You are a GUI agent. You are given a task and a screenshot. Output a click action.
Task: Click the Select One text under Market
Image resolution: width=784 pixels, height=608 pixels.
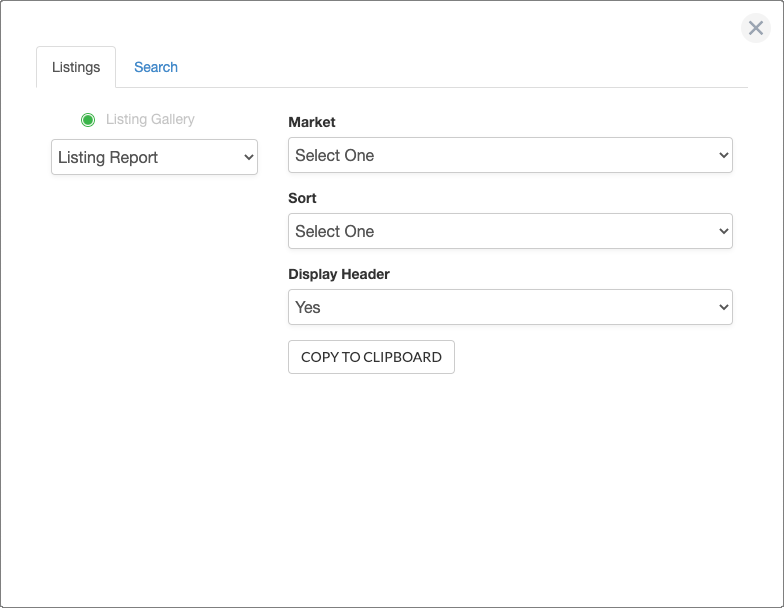334,156
